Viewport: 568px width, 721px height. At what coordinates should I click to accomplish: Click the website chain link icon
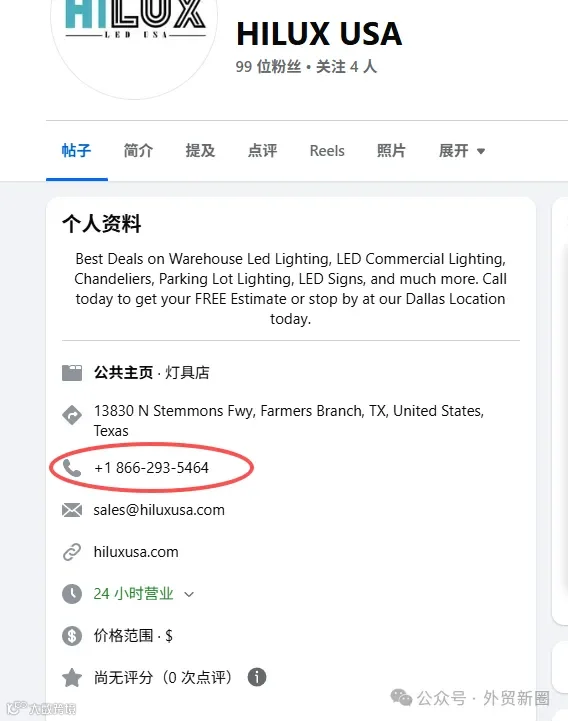coord(72,552)
